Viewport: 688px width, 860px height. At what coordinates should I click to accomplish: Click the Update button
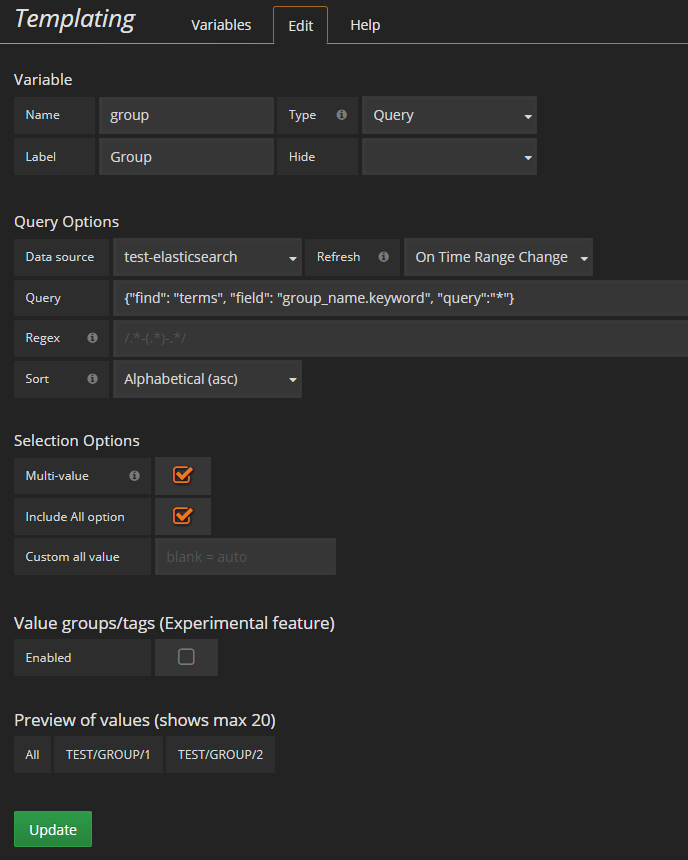(x=52, y=828)
